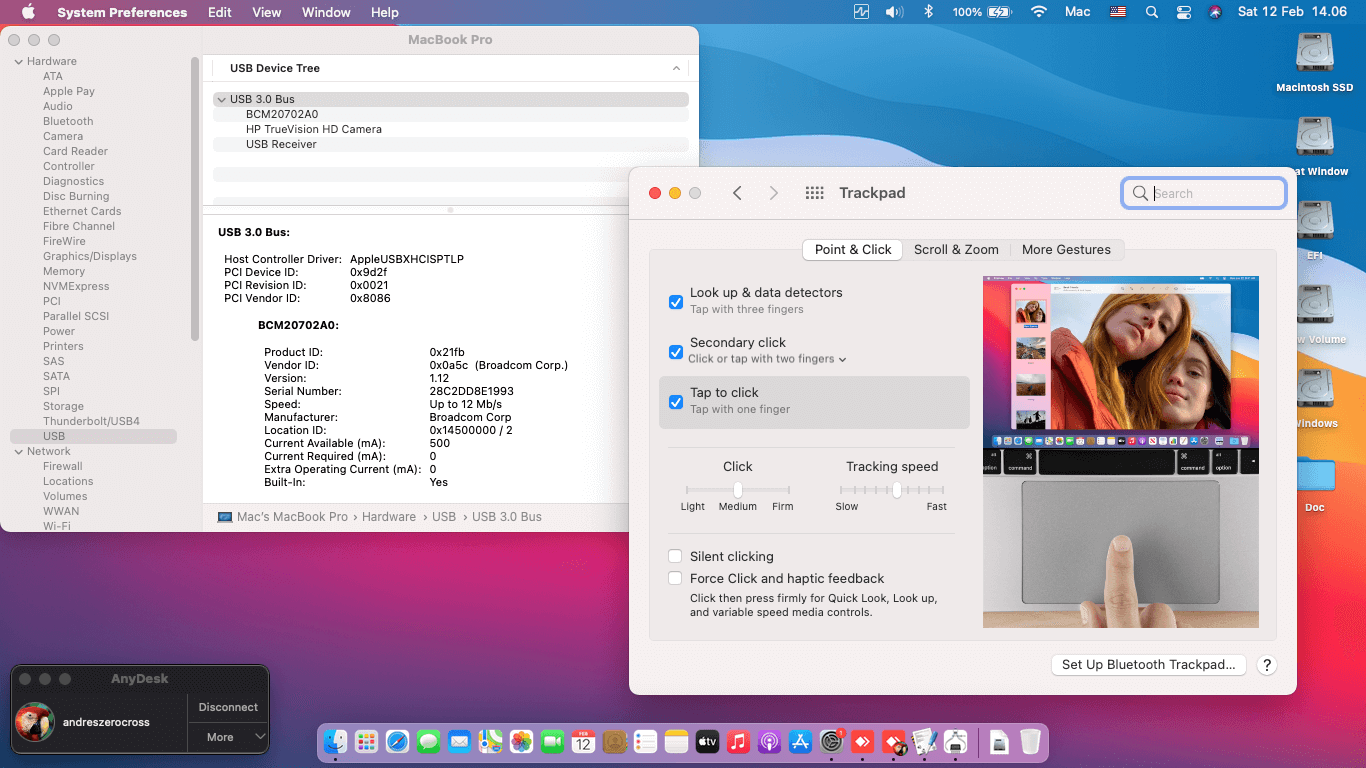Click the USB Device Tree header chevron
Image resolution: width=1366 pixels, height=768 pixels.
(676, 68)
